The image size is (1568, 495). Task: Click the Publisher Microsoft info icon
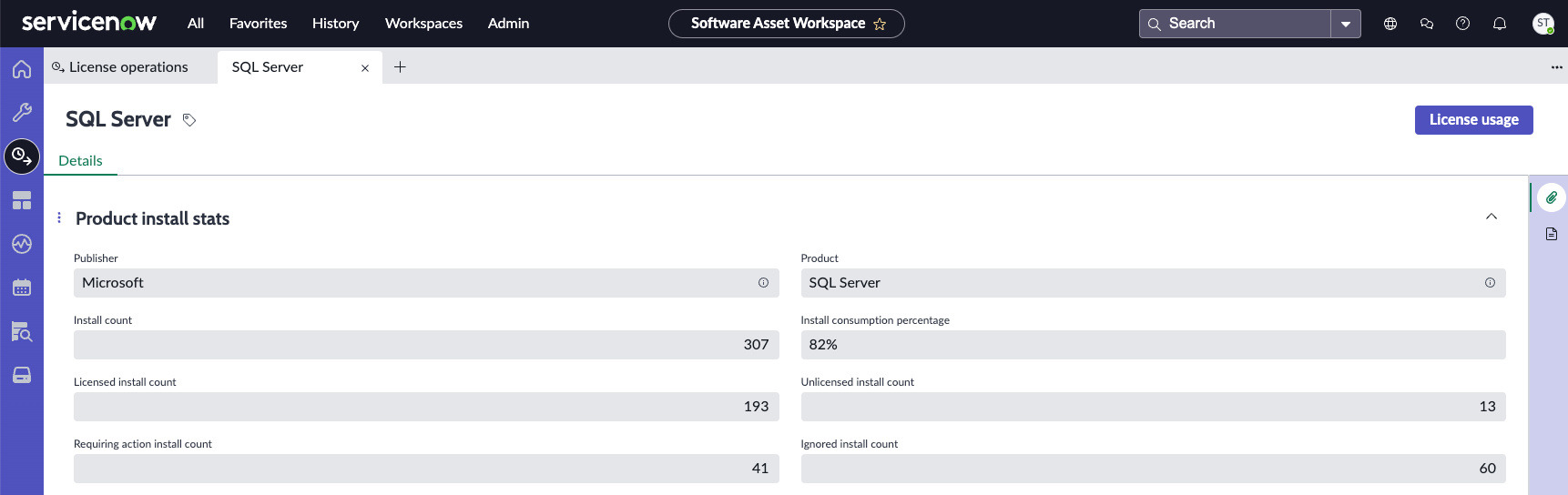[763, 283]
